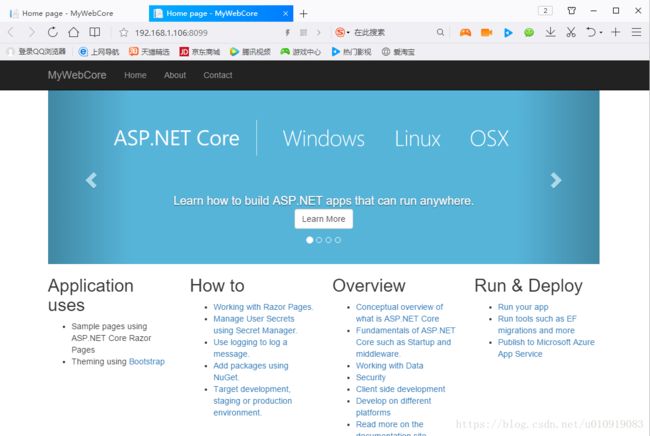This screenshot has width=650, height=436.
Task: Open the game controller icon in toolbar
Action: (466, 32)
